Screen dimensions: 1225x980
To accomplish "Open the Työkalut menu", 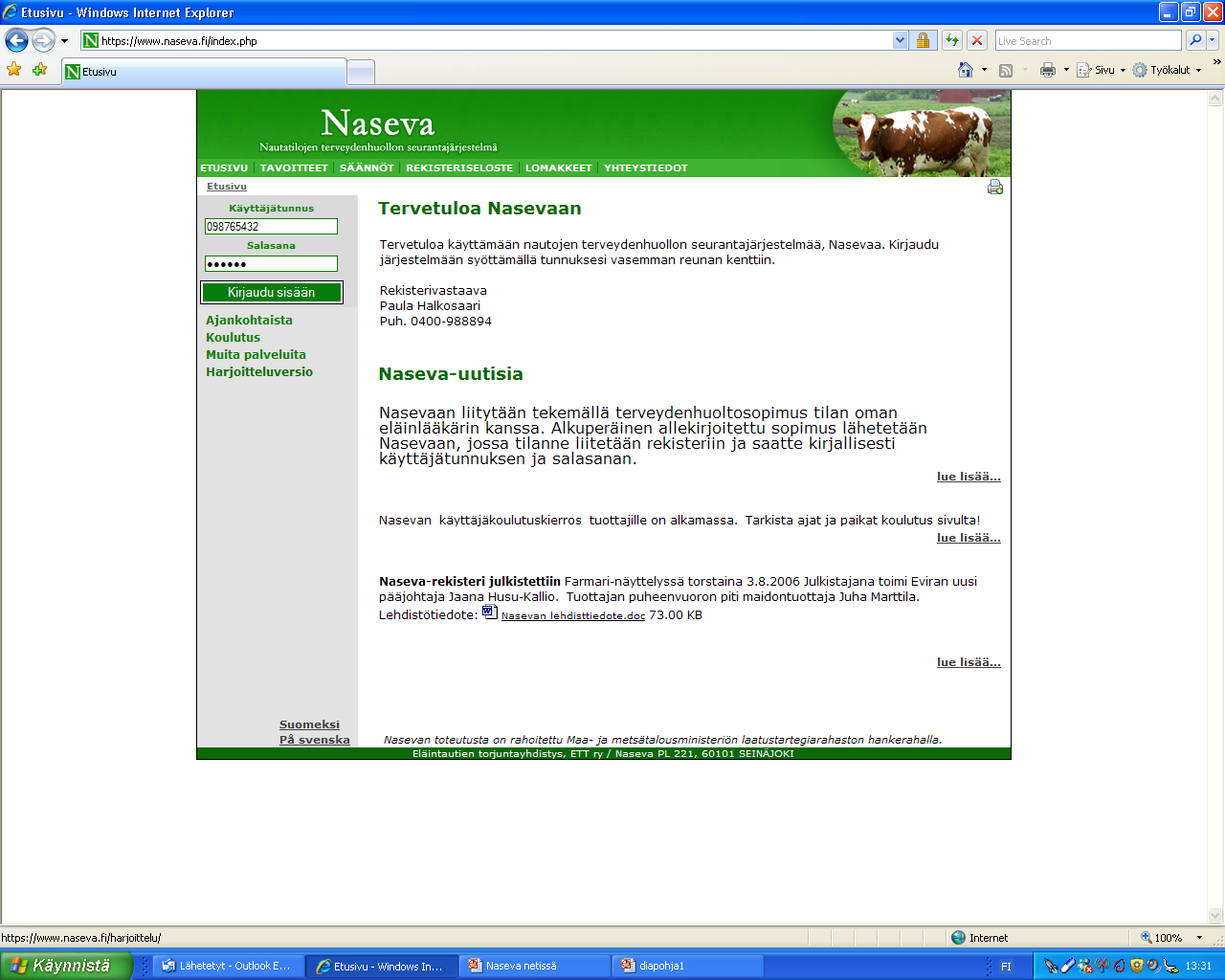I will pyautogui.click(x=1167, y=70).
